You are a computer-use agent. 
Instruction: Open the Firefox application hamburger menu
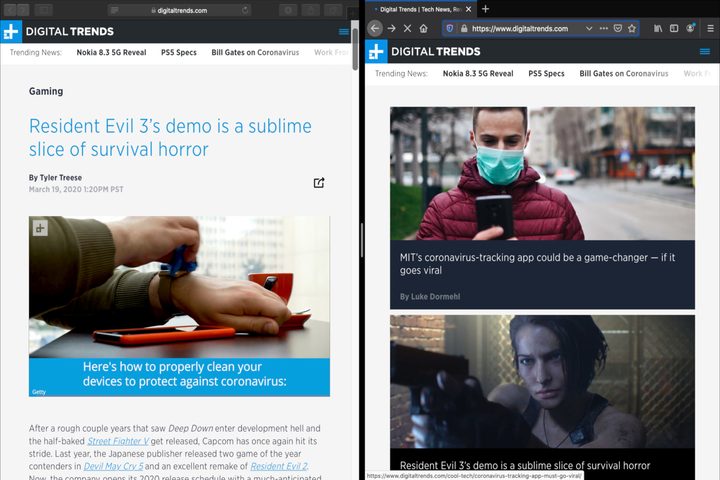tap(710, 28)
